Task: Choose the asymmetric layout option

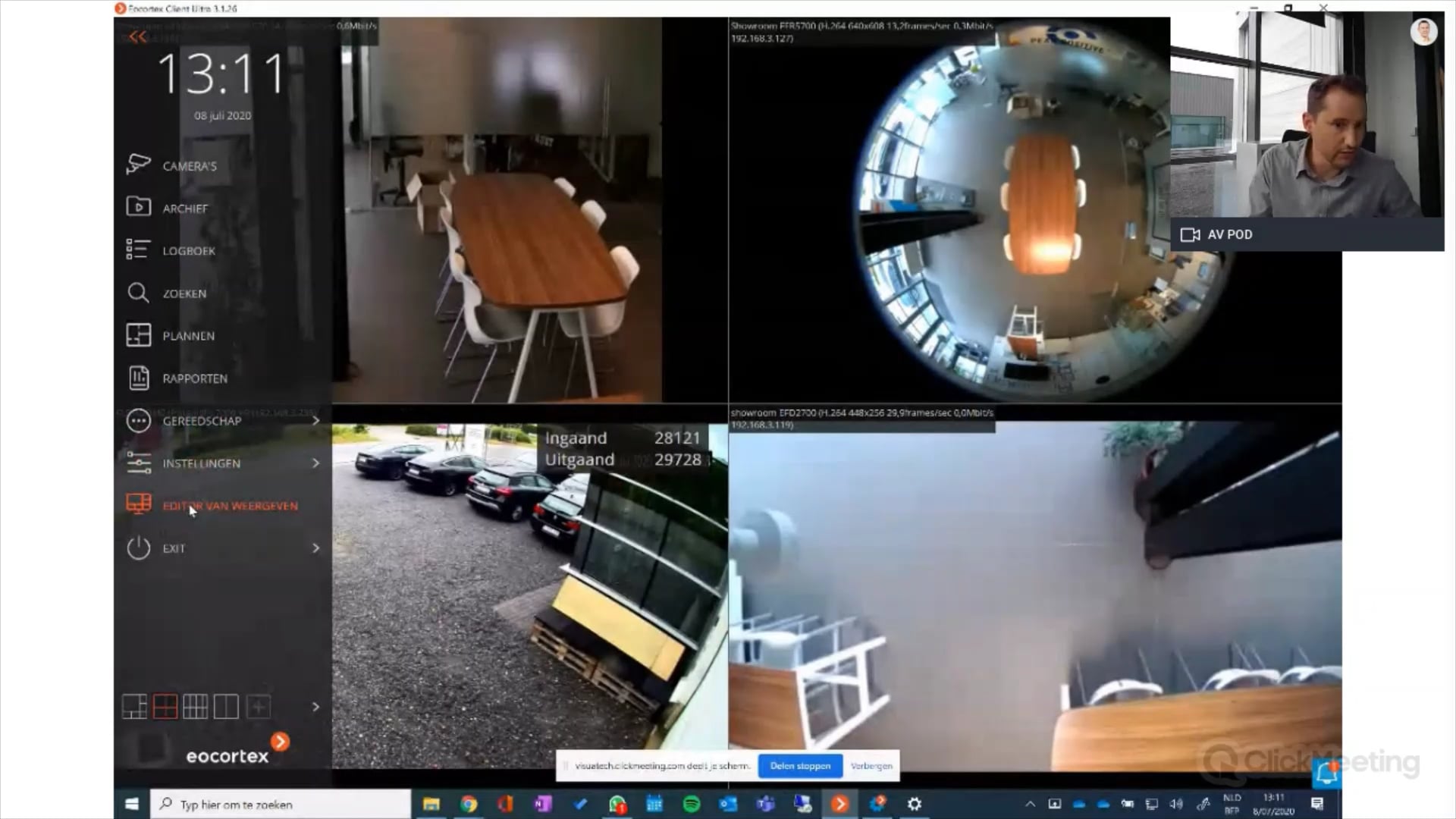Action: [135, 705]
